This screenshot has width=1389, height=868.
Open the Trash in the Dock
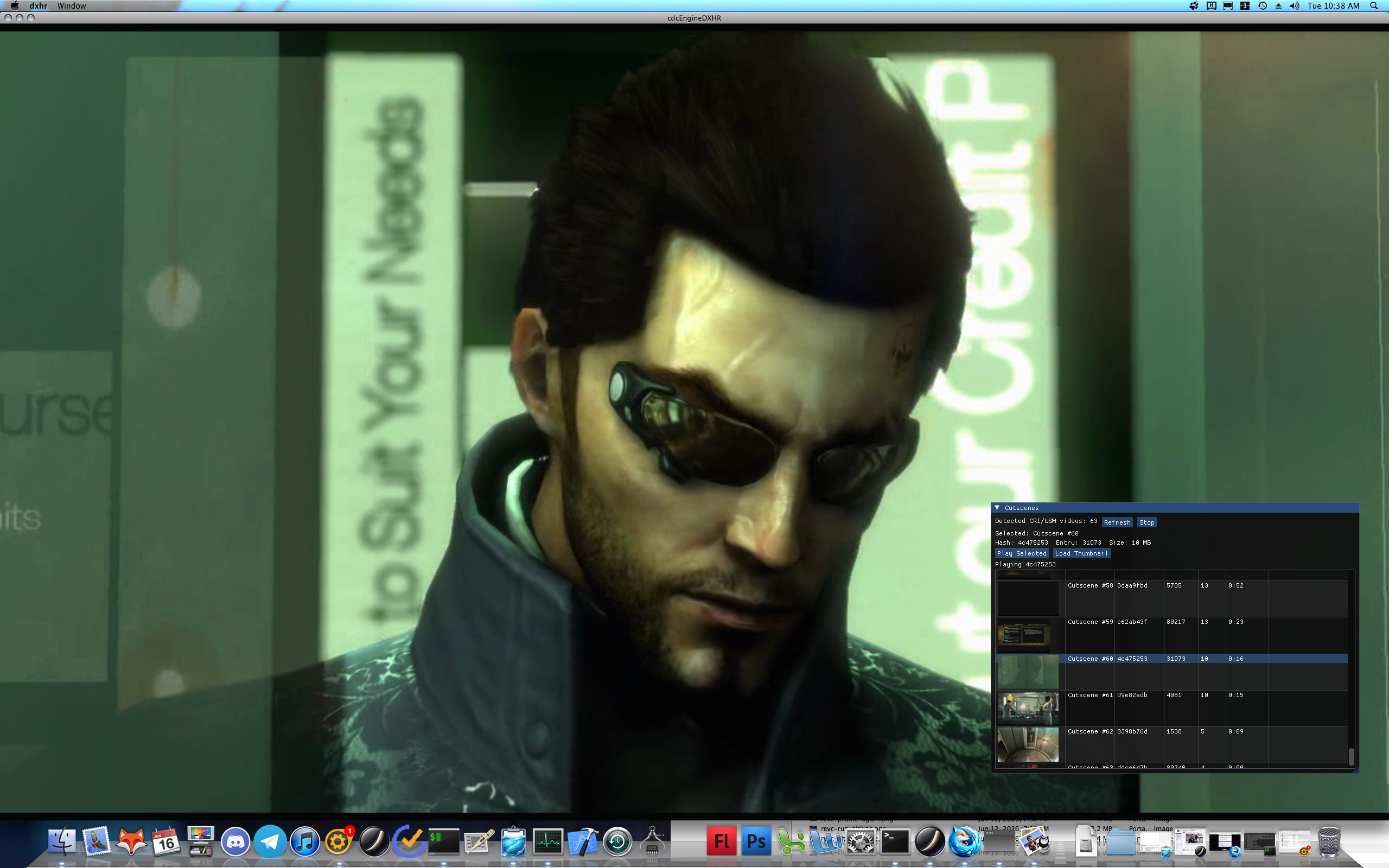1329,842
